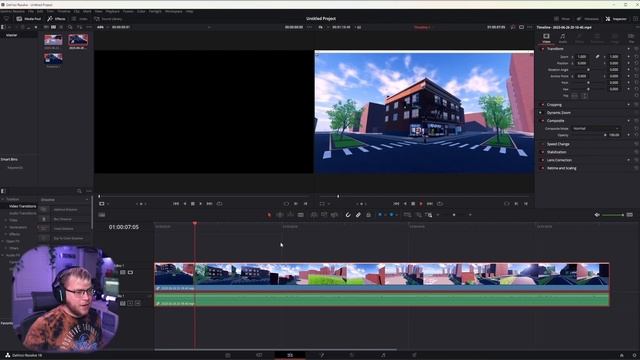Image resolution: width=640 pixels, height=360 pixels.
Task: Adjust the Rotation Angle slider
Action: (588, 70)
